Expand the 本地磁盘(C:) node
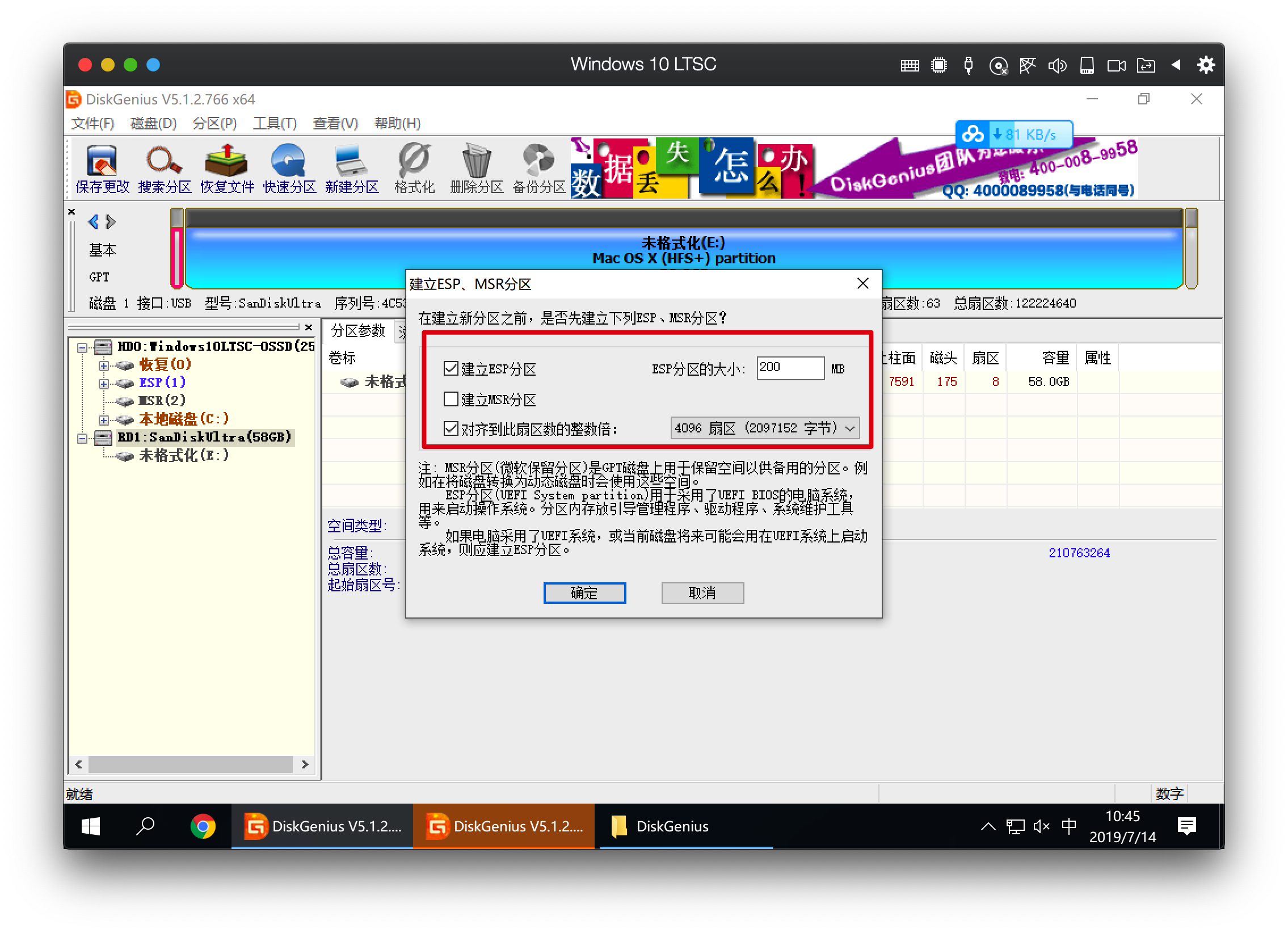The image size is (1288, 933). click(103, 419)
